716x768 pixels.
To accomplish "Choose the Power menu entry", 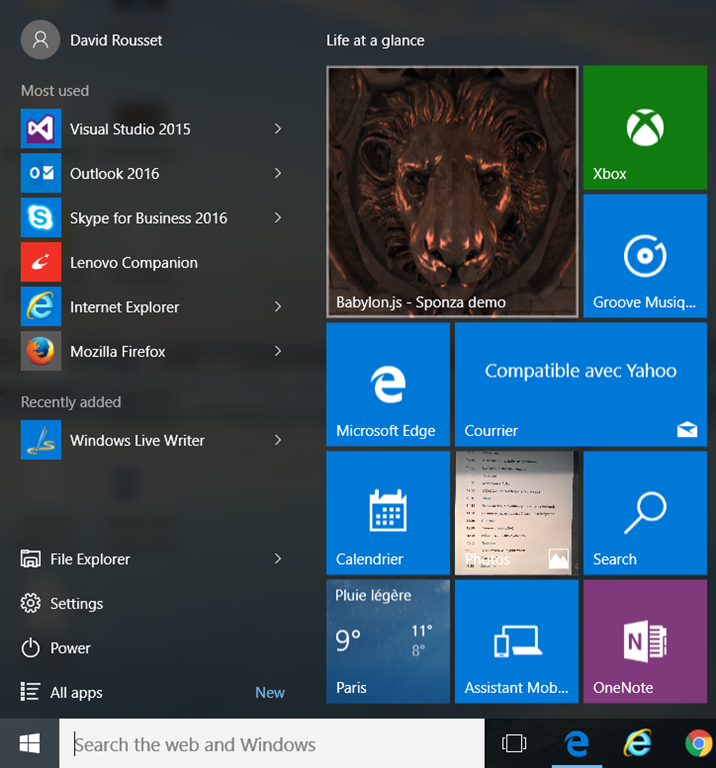I will pos(152,648).
